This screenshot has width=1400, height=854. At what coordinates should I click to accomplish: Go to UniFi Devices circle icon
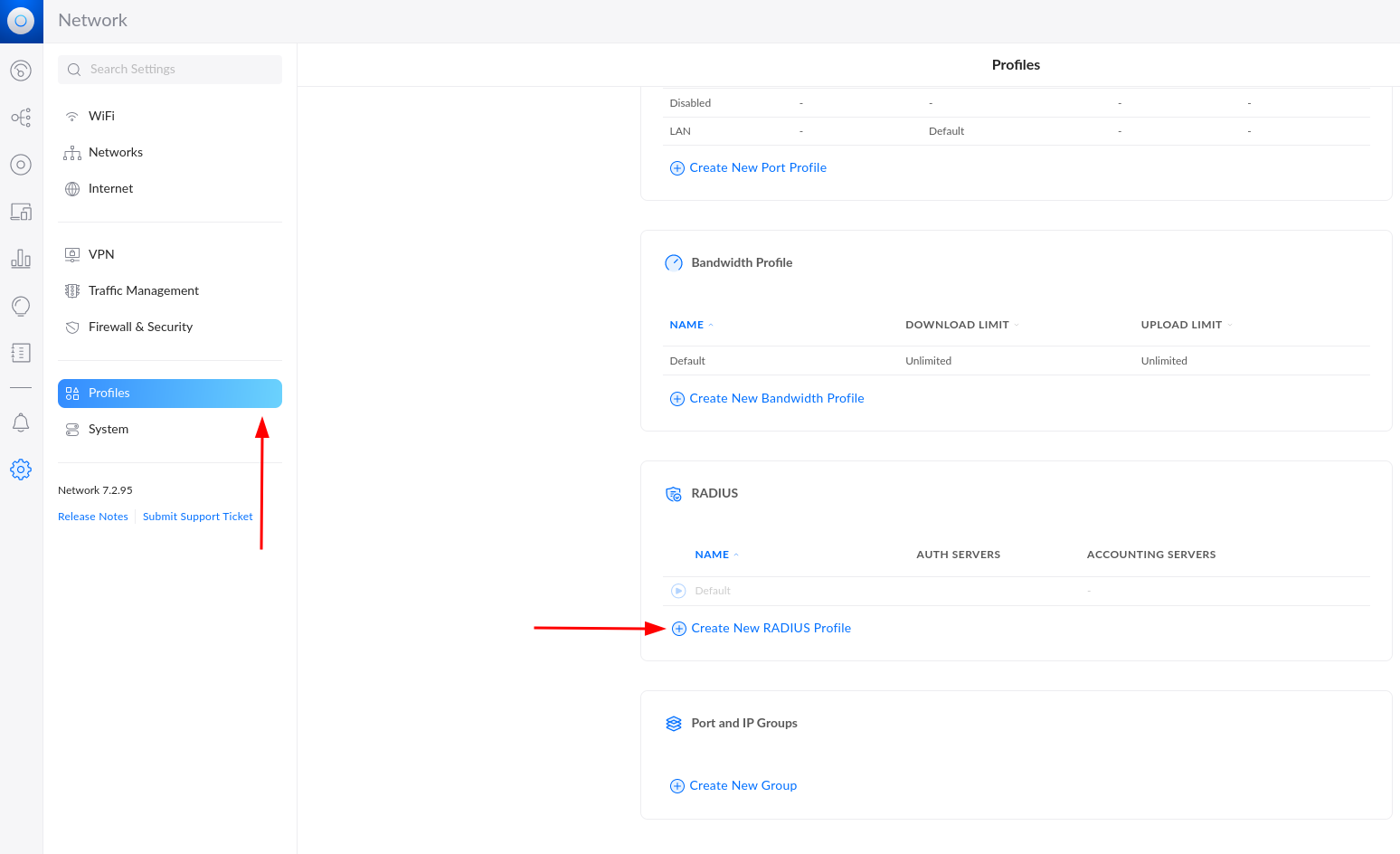coord(21,165)
